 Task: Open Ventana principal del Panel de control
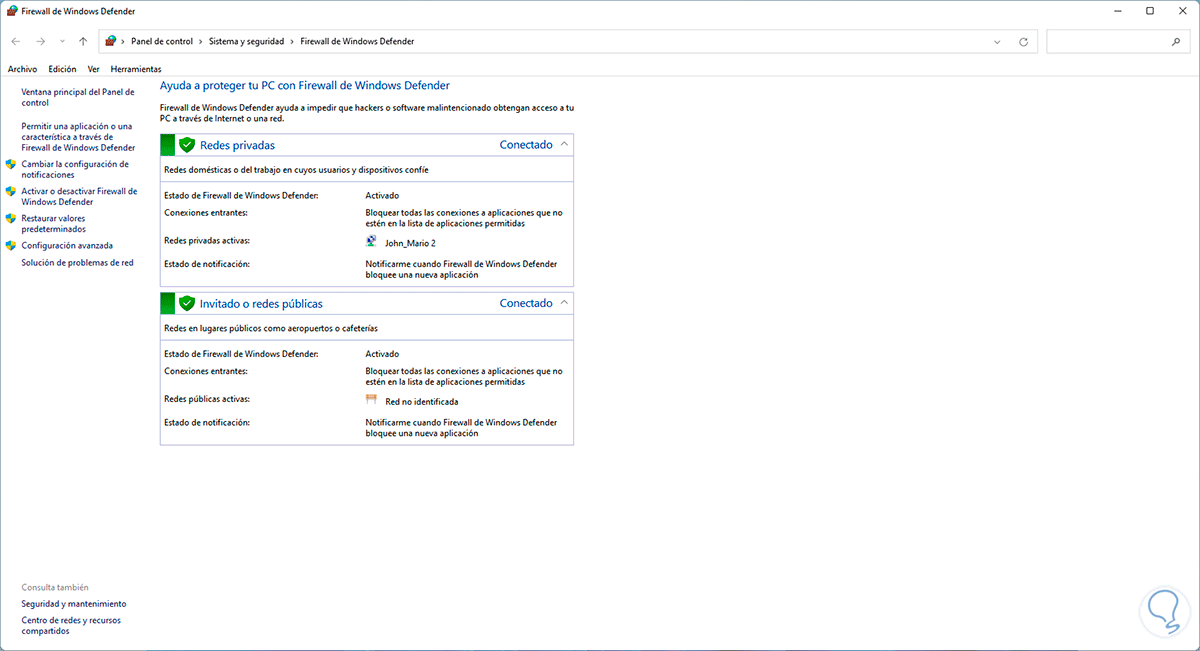point(78,97)
